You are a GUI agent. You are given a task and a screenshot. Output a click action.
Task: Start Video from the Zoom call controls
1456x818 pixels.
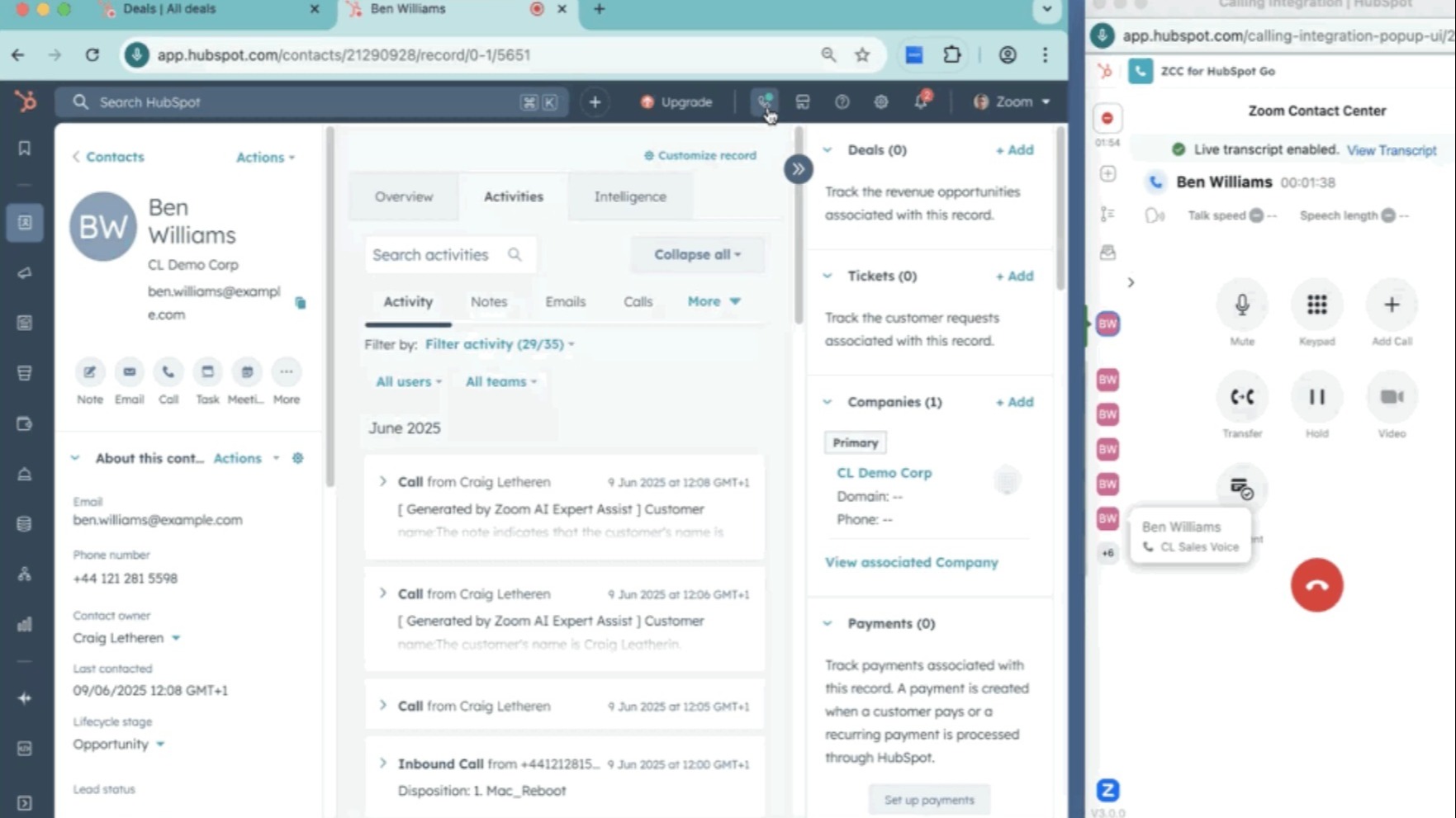point(1392,397)
